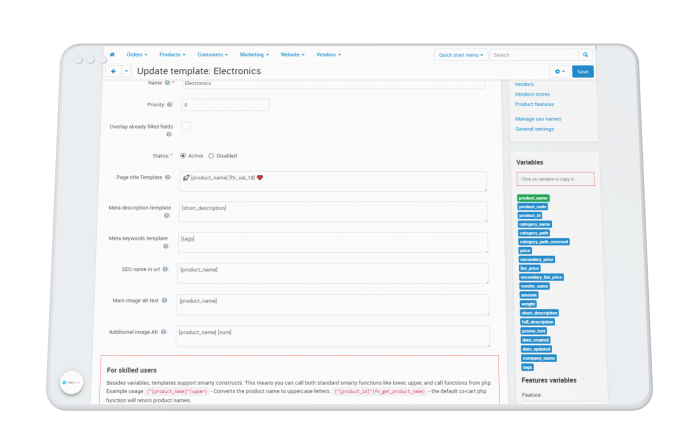Open the Customers menu
Screen dimensions: 700x445
pyautogui.click(x=212, y=54)
